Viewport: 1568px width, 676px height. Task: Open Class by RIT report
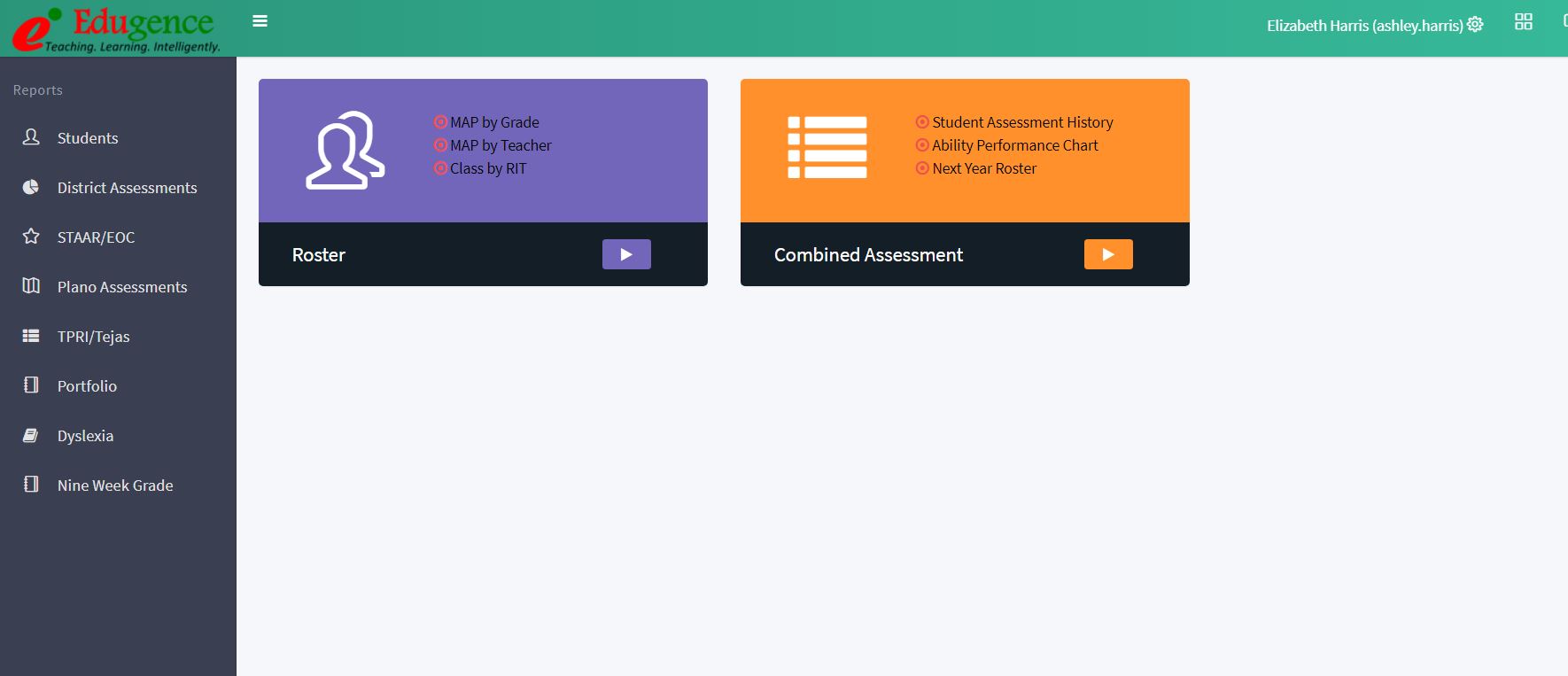click(488, 168)
